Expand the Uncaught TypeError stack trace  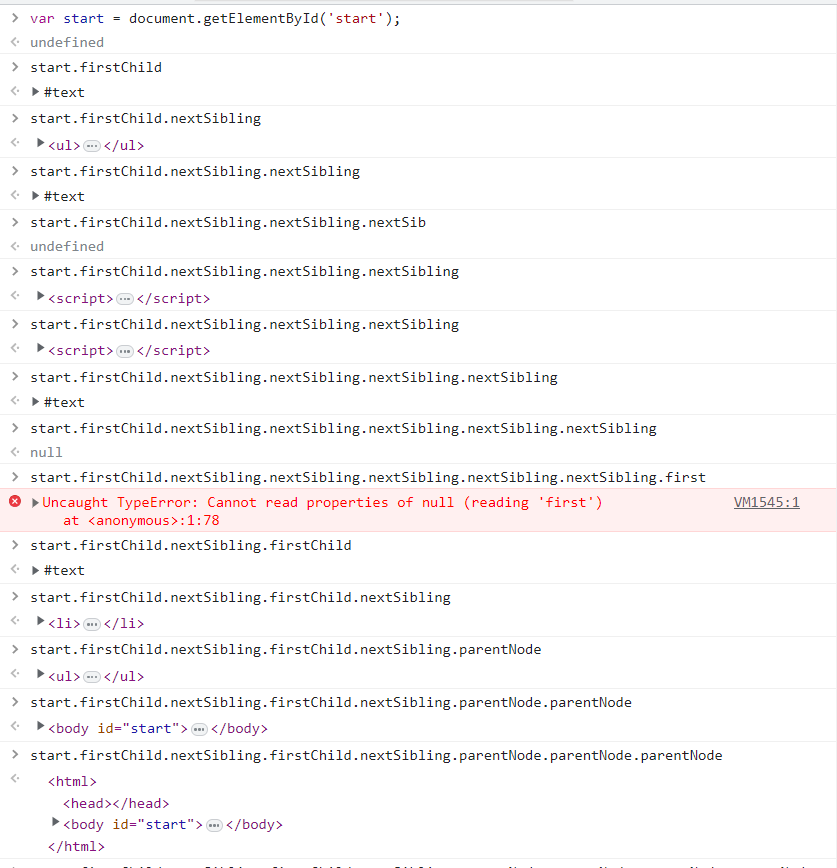coord(35,503)
